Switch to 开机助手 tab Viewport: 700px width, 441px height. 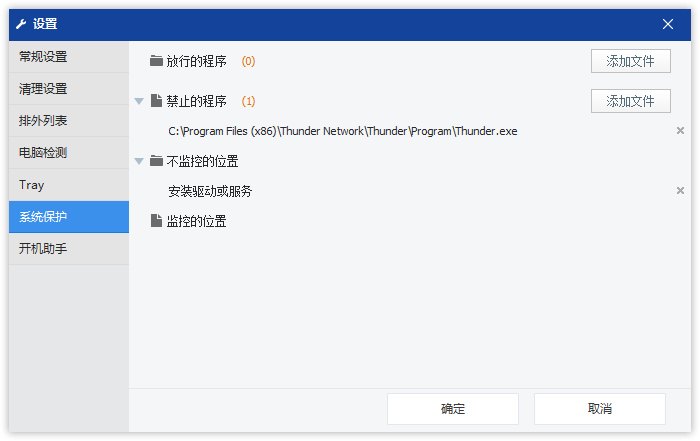(69, 249)
